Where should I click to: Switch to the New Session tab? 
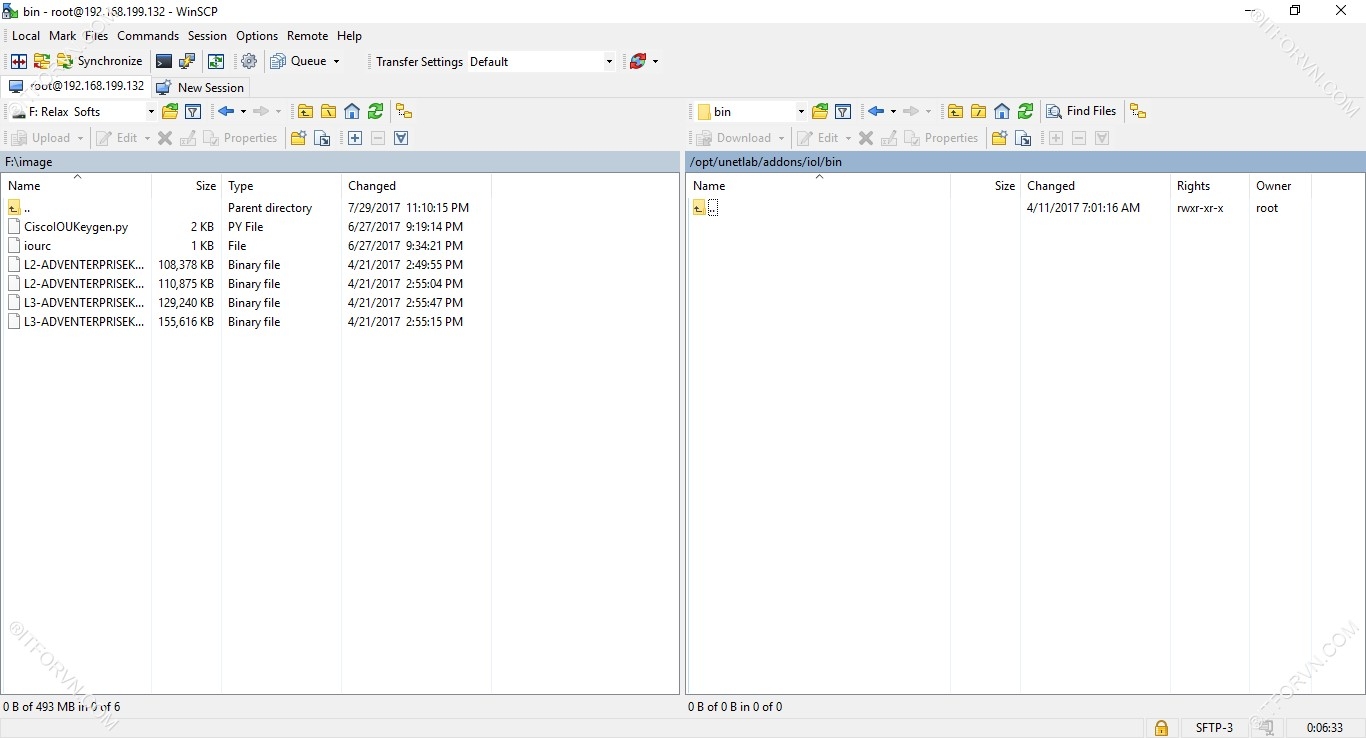click(x=201, y=88)
